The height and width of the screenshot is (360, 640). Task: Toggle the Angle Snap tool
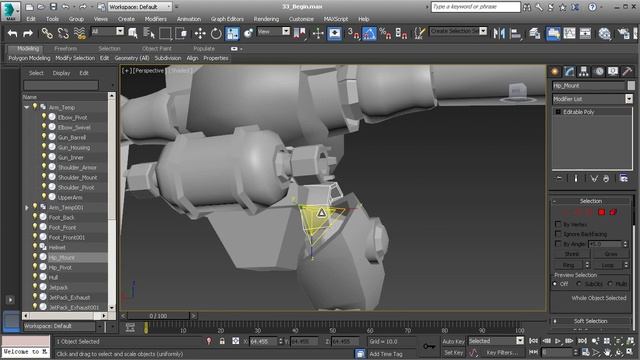click(x=369, y=33)
